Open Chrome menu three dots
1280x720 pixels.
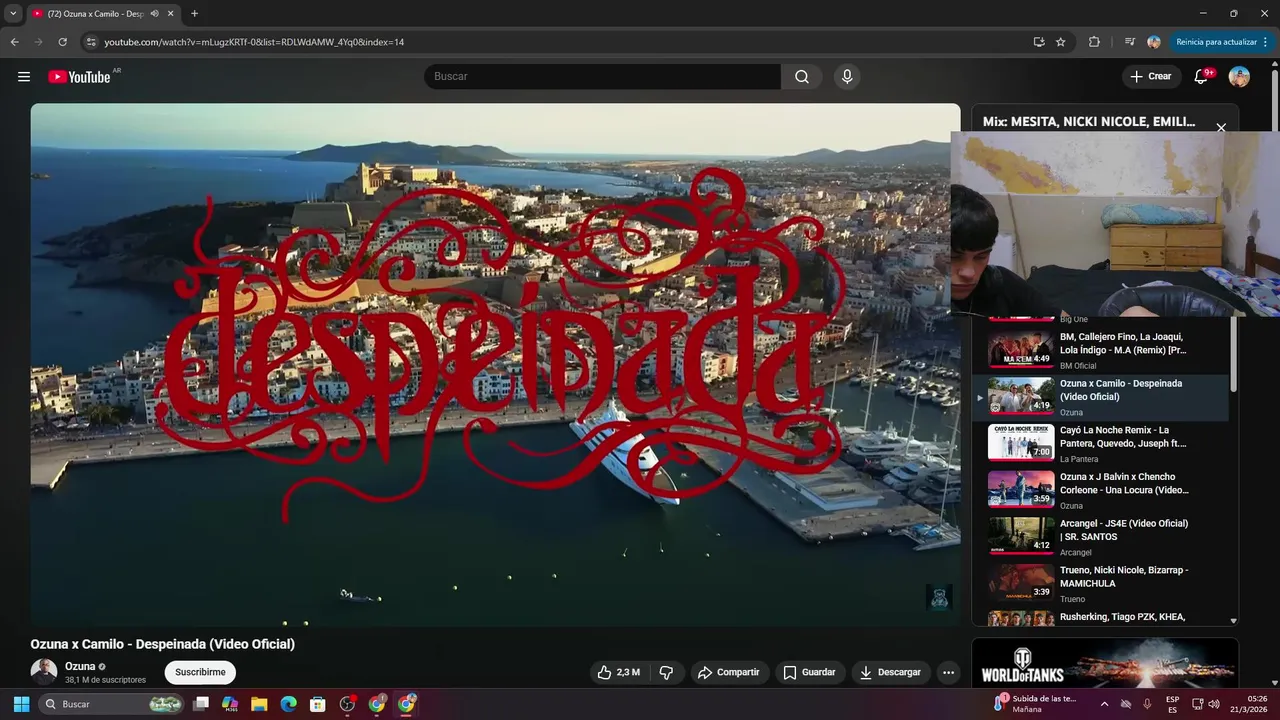click(x=1265, y=42)
